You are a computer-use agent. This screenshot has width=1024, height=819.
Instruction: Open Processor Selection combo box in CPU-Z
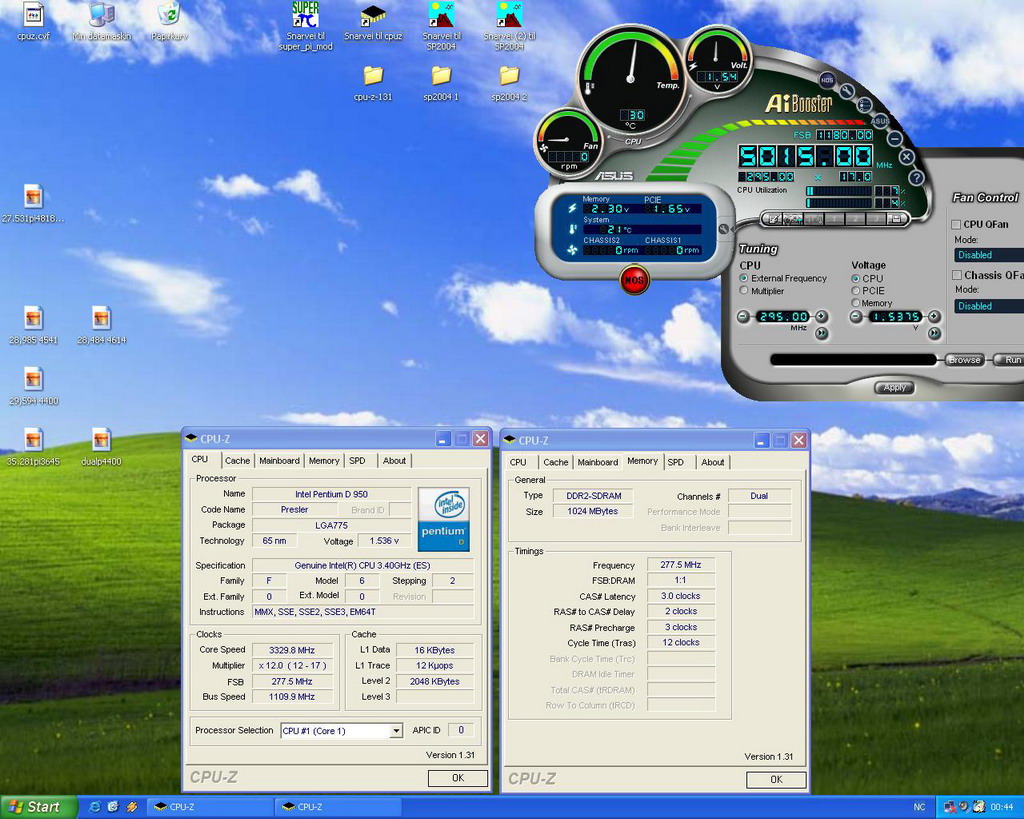coord(342,731)
